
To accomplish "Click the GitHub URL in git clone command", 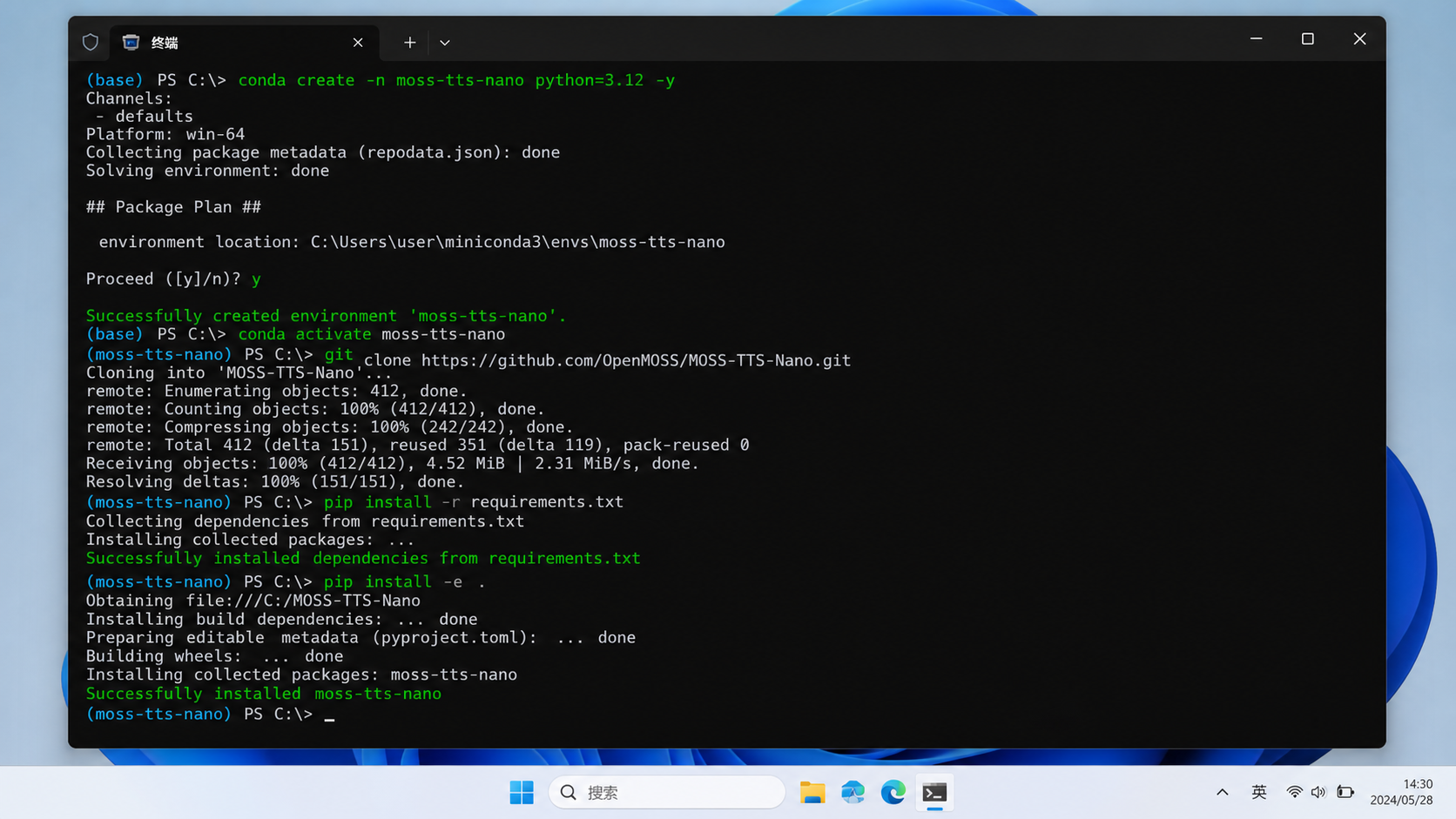I will point(636,360).
